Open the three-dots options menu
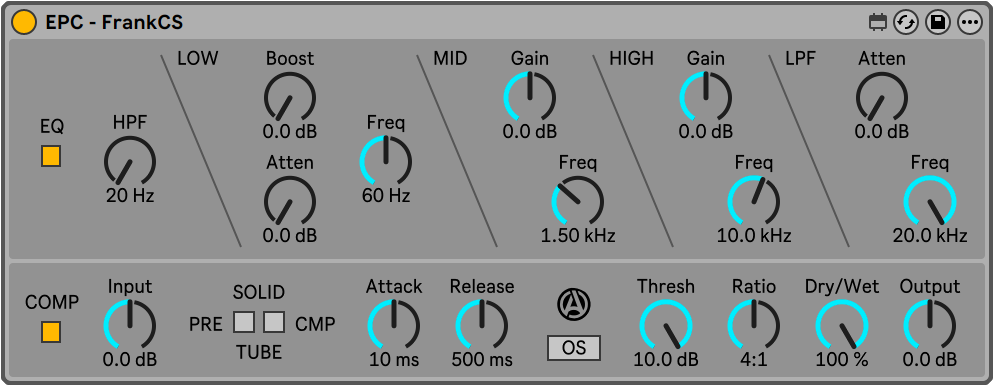994x386 pixels. (x=969, y=23)
